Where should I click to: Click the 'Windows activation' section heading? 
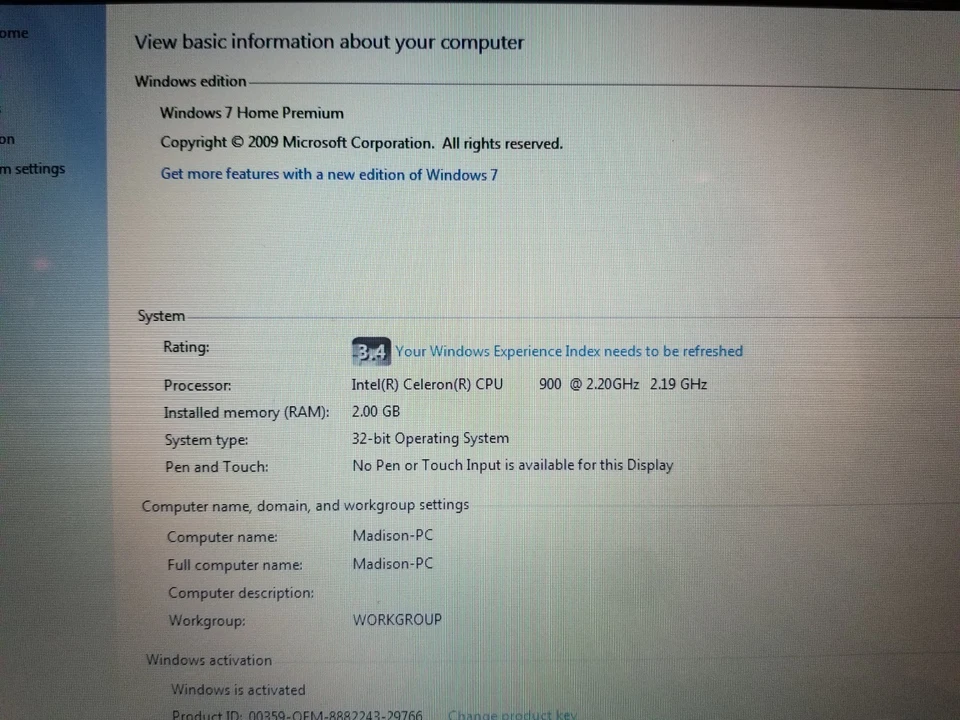(209, 660)
